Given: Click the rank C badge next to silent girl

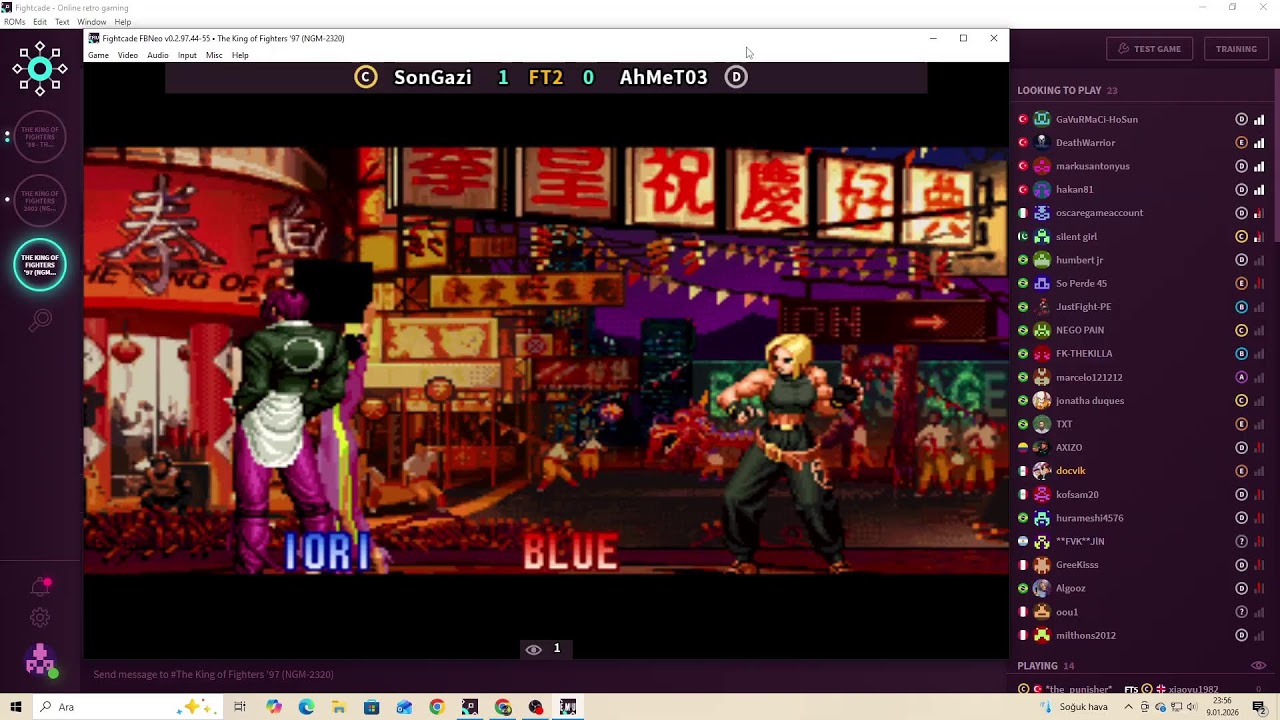Looking at the screenshot, I should [x=1241, y=237].
